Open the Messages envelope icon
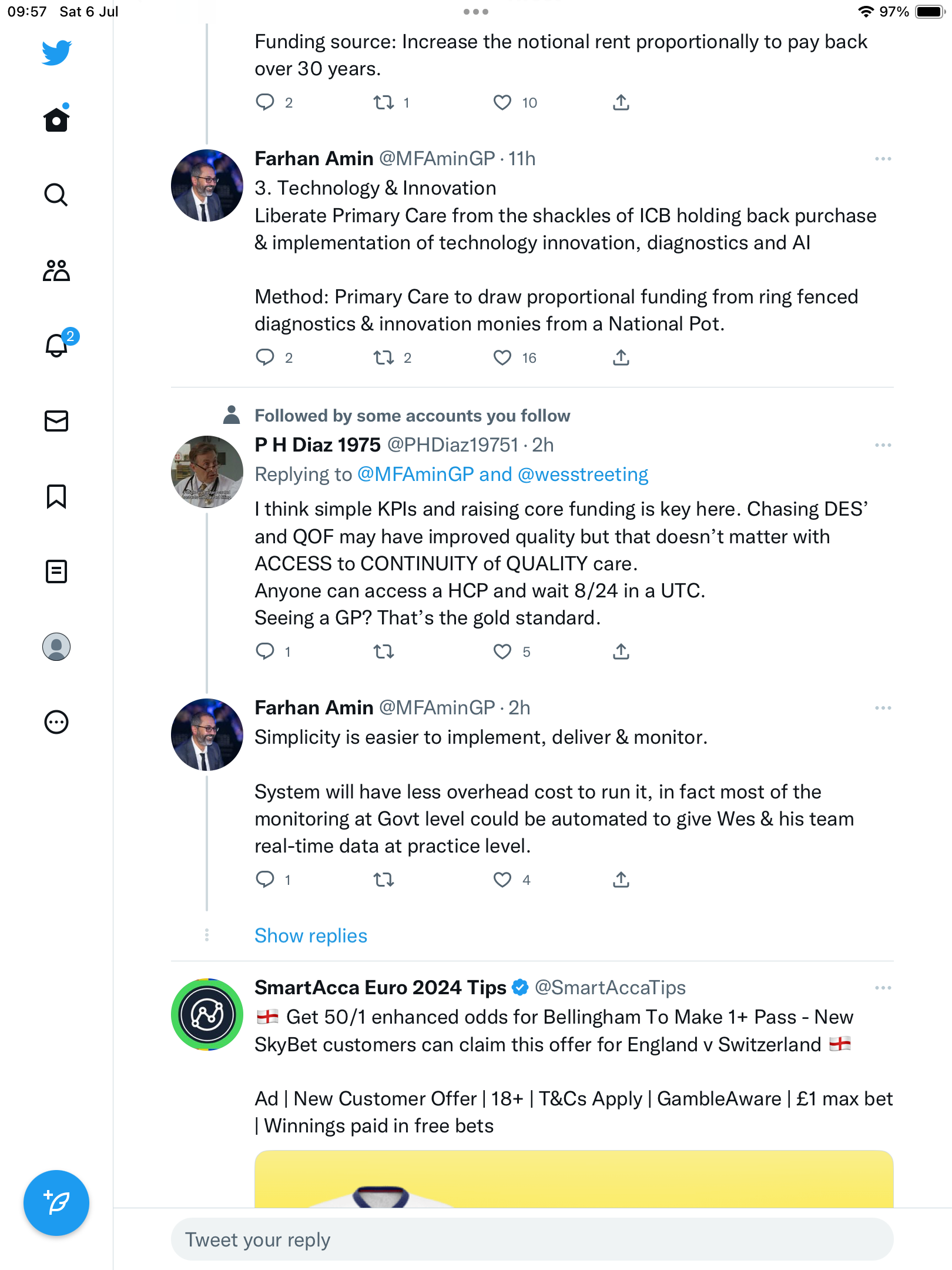 point(56,421)
